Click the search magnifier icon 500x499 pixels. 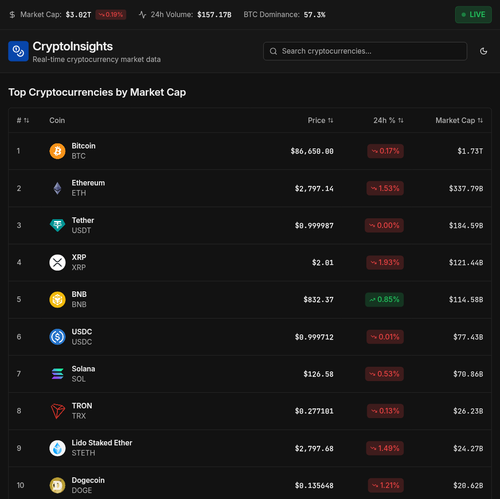(273, 51)
